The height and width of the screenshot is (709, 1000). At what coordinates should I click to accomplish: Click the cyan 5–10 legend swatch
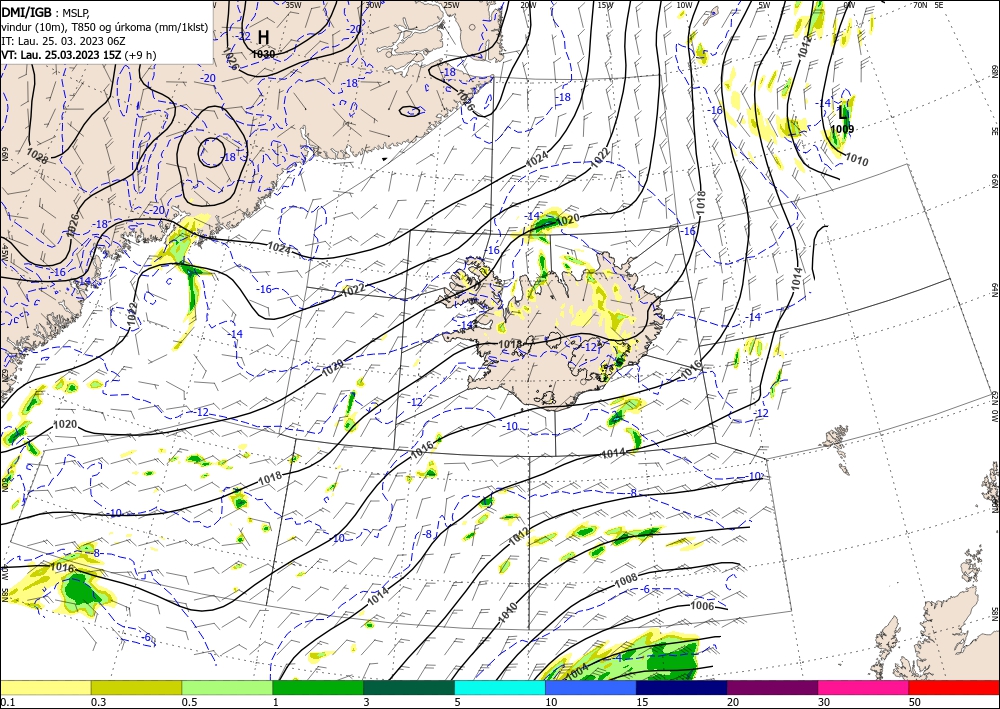pyautogui.click(x=500, y=687)
